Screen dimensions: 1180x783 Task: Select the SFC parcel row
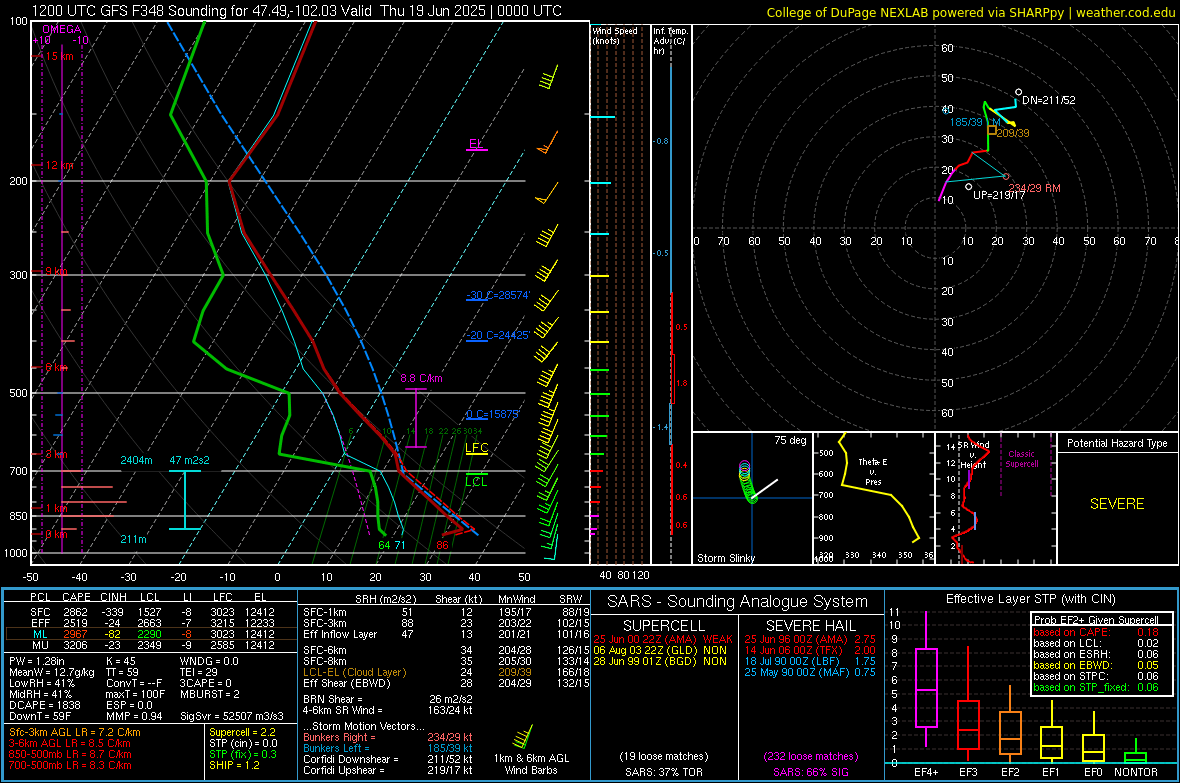point(151,612)
